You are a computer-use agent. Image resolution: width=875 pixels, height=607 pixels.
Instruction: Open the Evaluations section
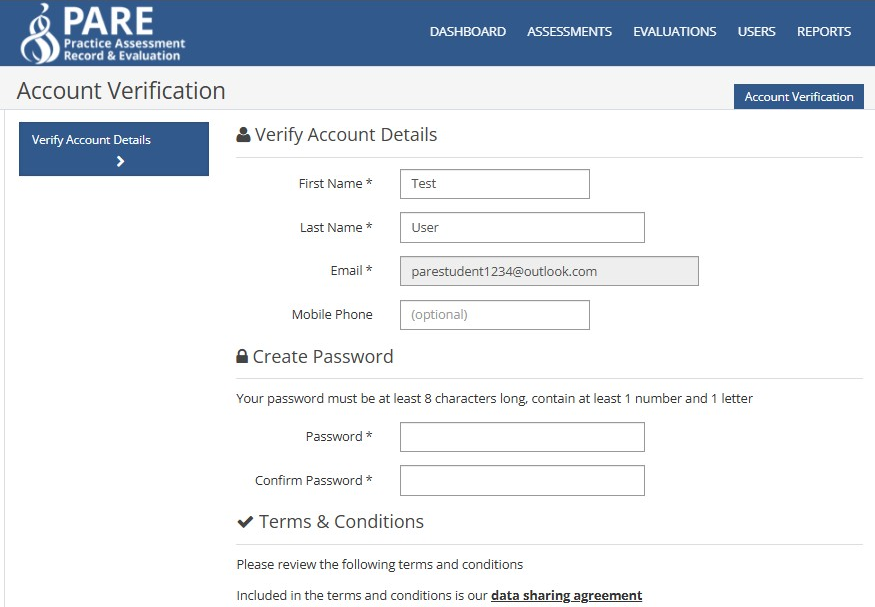(675, 32)
